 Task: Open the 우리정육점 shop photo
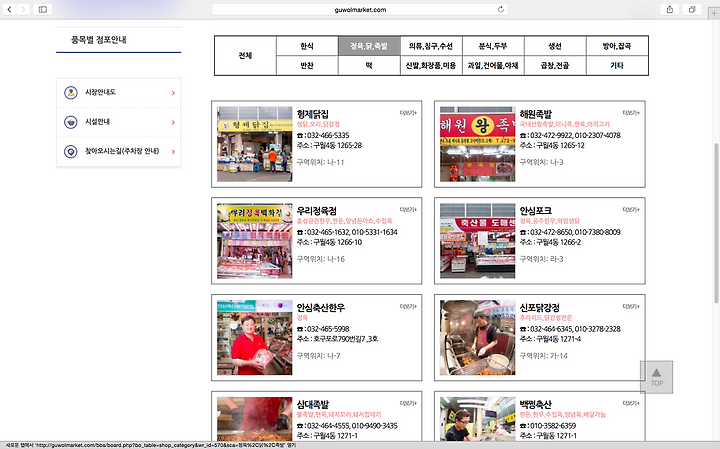254,241
